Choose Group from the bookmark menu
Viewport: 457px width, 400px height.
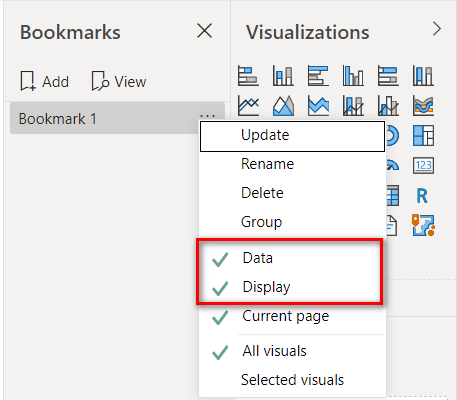(292, 222)
